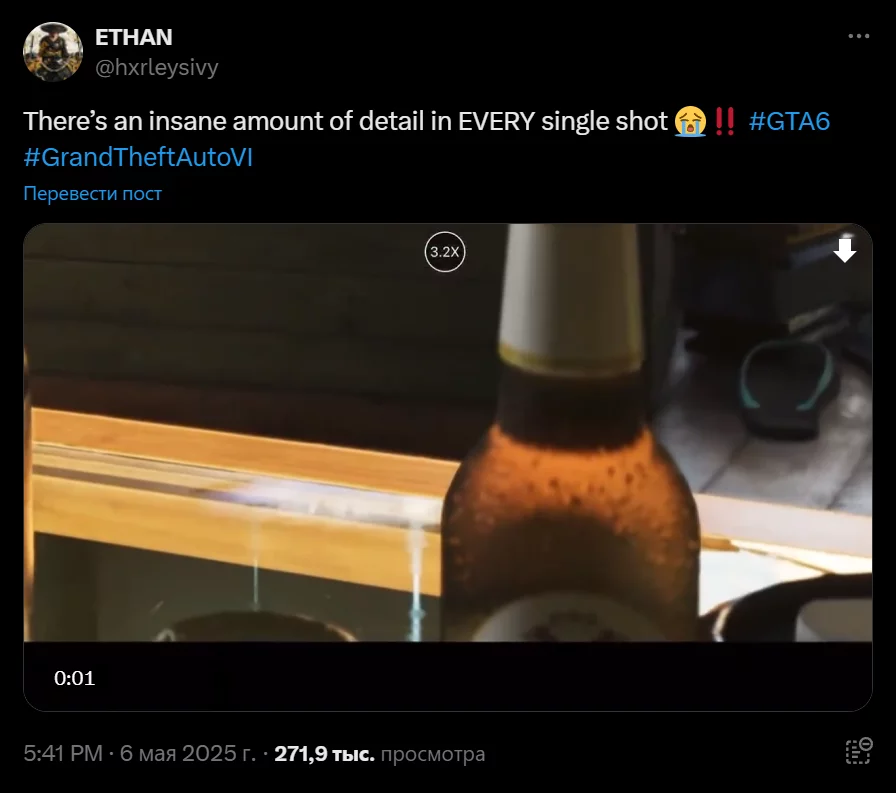This screenshot has height=793, width=896.
Task: Click the red double exclamation emoji
Action: [x=725, y=122]
